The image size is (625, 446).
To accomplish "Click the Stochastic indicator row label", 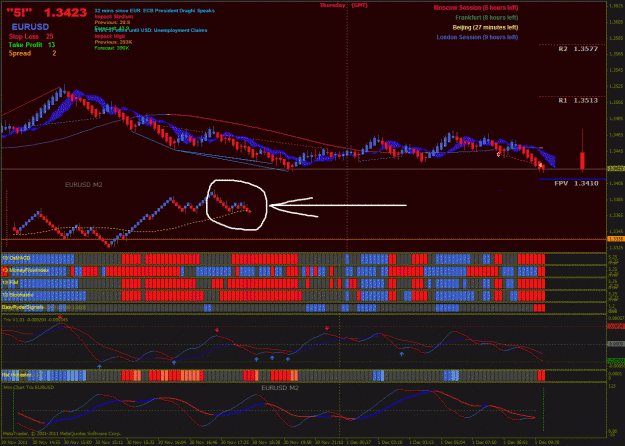I will 18,295.
